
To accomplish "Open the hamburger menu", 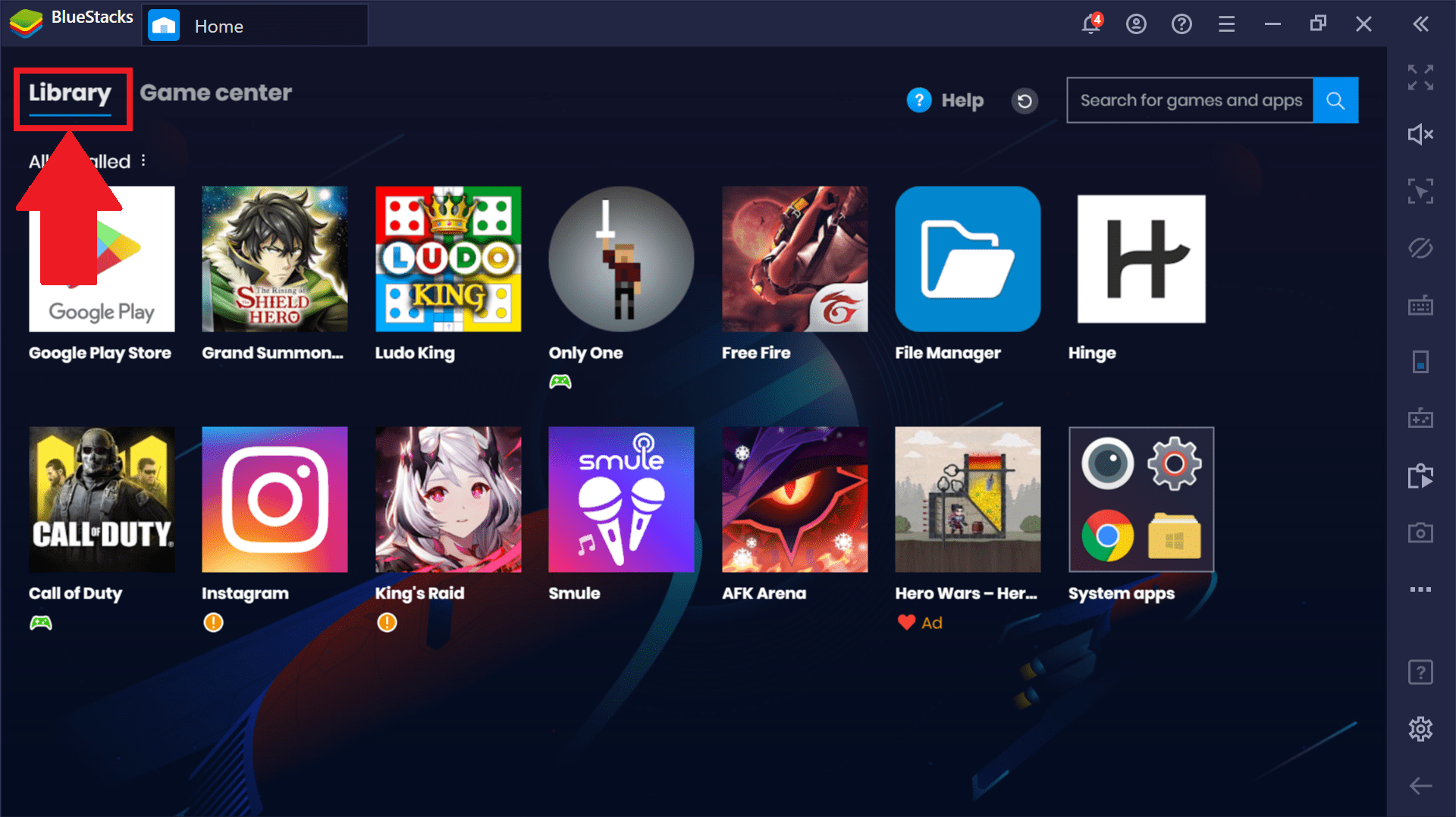I will [x=1227, y=24].
